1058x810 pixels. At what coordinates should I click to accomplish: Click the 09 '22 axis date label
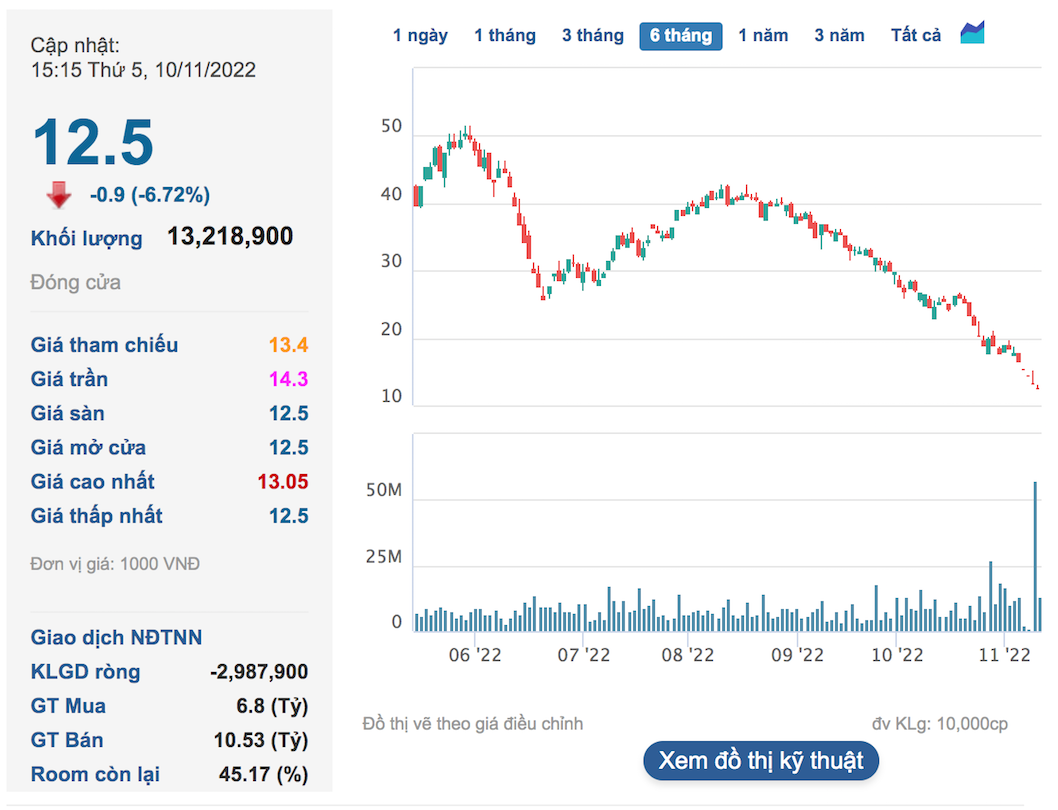(x=797, y=655)
